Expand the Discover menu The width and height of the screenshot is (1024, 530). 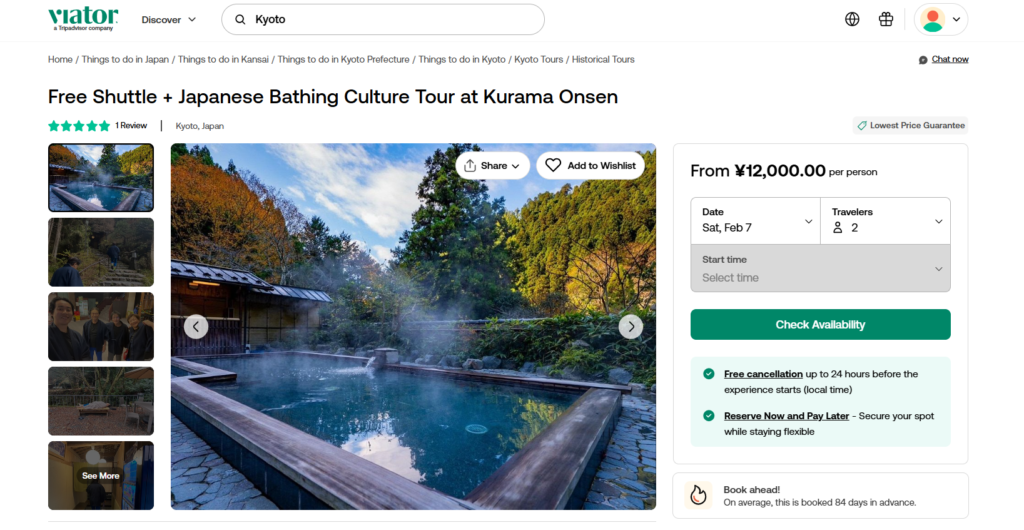(169, 19)
